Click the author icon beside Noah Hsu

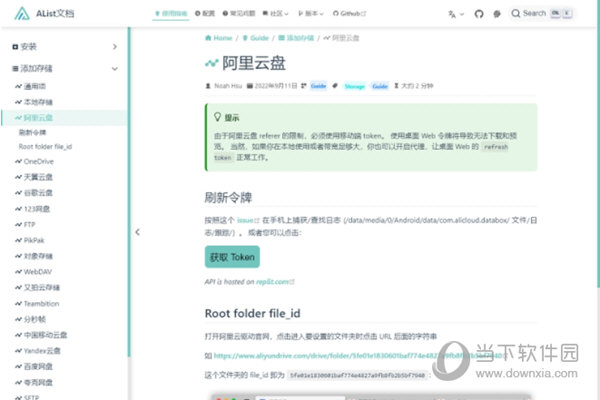[x=208, y=86]
